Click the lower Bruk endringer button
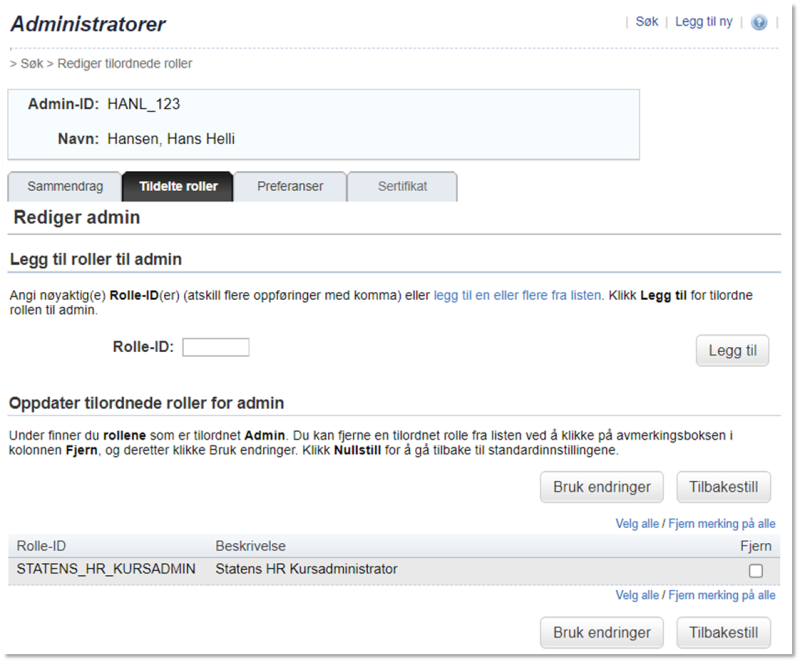 pos(602,632)
